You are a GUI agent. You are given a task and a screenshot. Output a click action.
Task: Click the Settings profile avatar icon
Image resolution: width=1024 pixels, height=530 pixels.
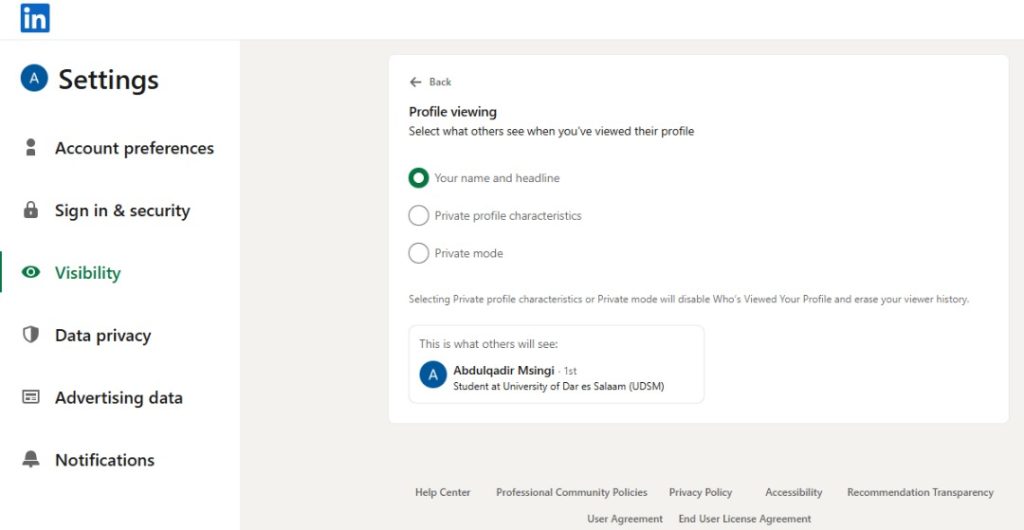pyautogui.click(x=34, y=79)
